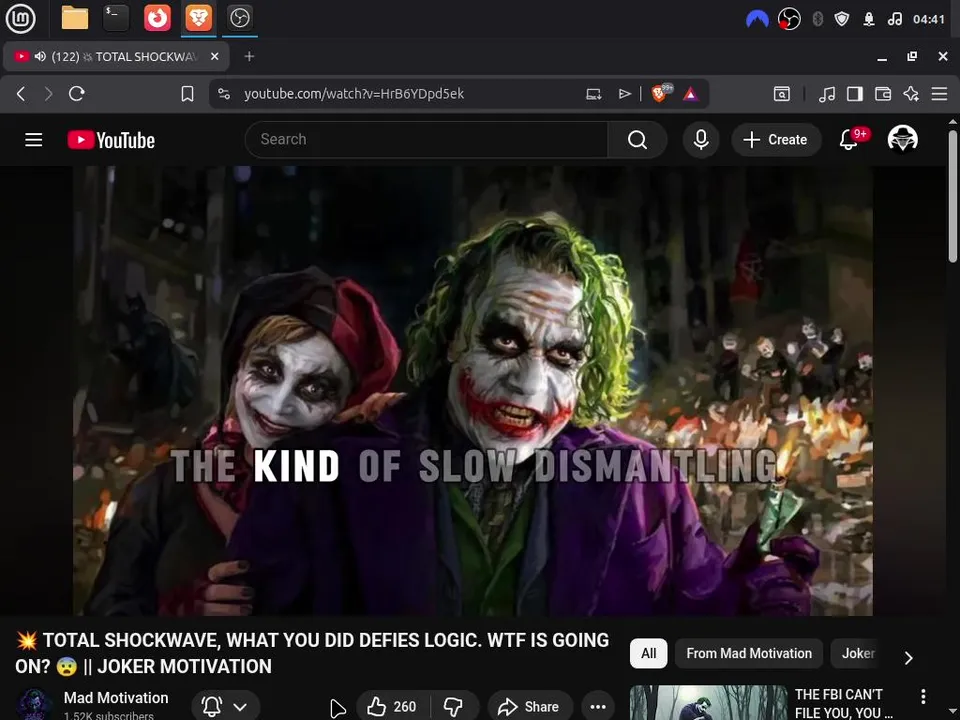Dislike this video
Screen dimensions: 960x720
(x=454, y=707)
